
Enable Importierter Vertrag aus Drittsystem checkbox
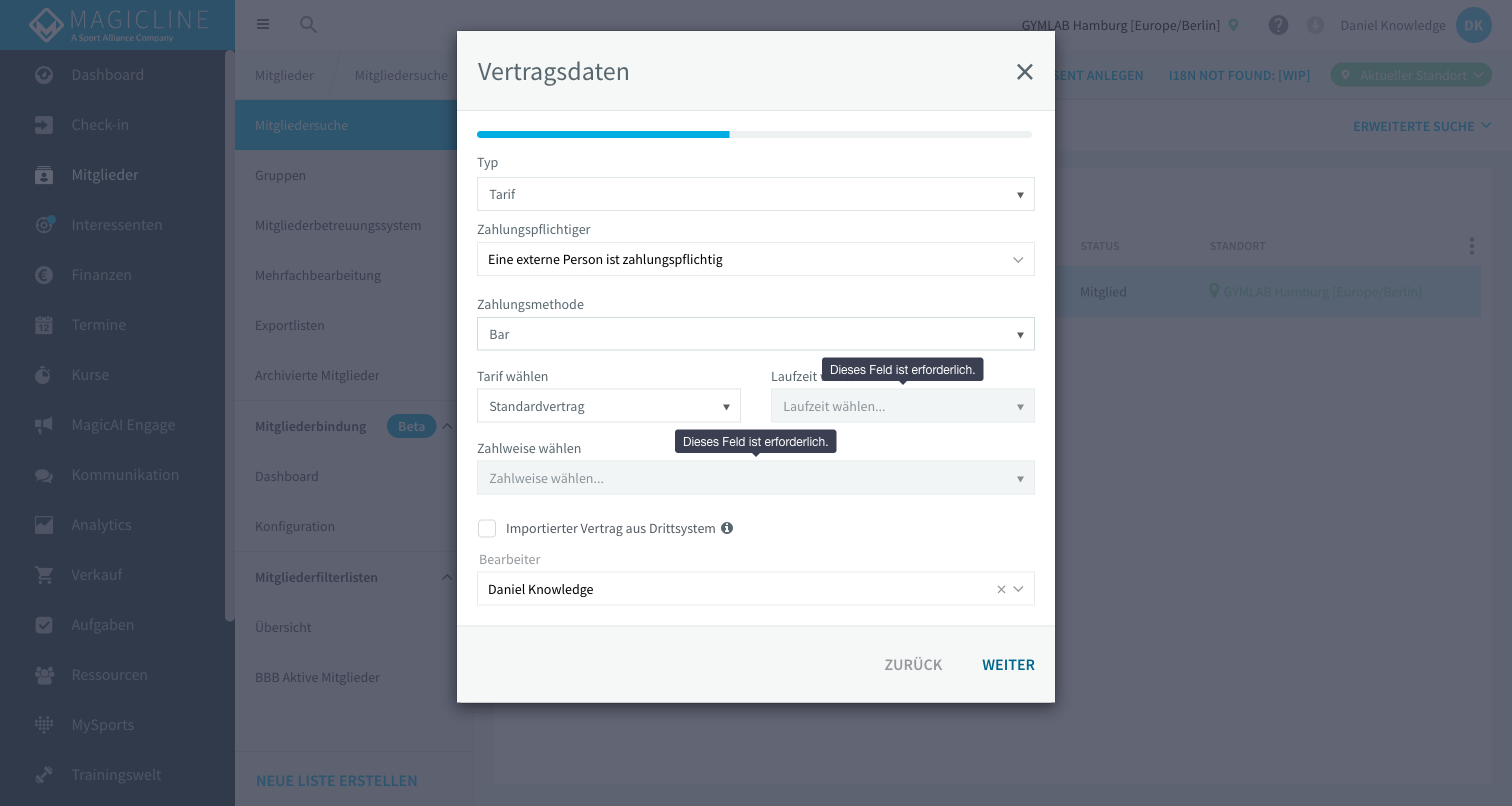487,528
